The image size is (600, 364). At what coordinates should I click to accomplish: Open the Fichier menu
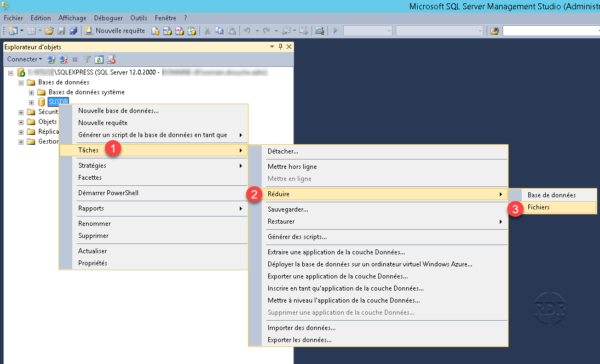pos(13,18)
